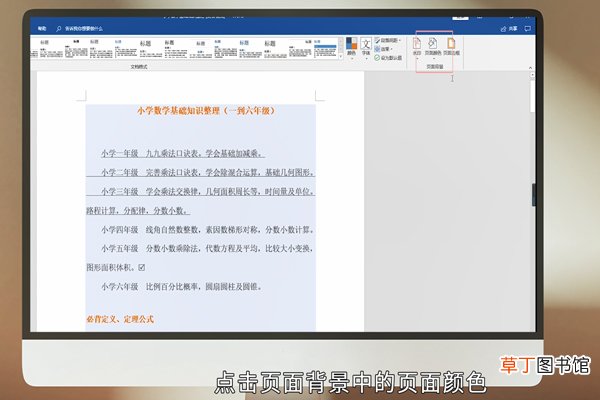Screen dimensions: 600x400
Task: Open the Effects (效果) dropdown
Action: point(383,49)
